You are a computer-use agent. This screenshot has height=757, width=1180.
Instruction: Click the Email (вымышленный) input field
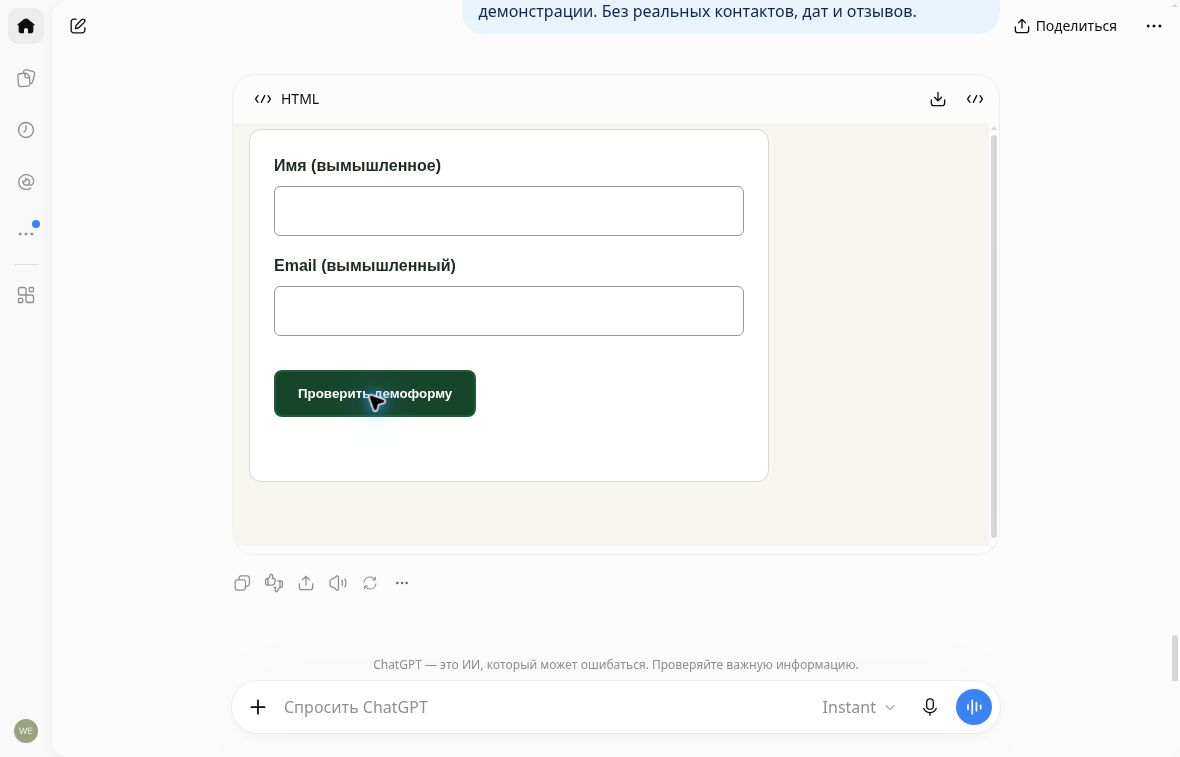pyautogui.click(x=509, y=311)
